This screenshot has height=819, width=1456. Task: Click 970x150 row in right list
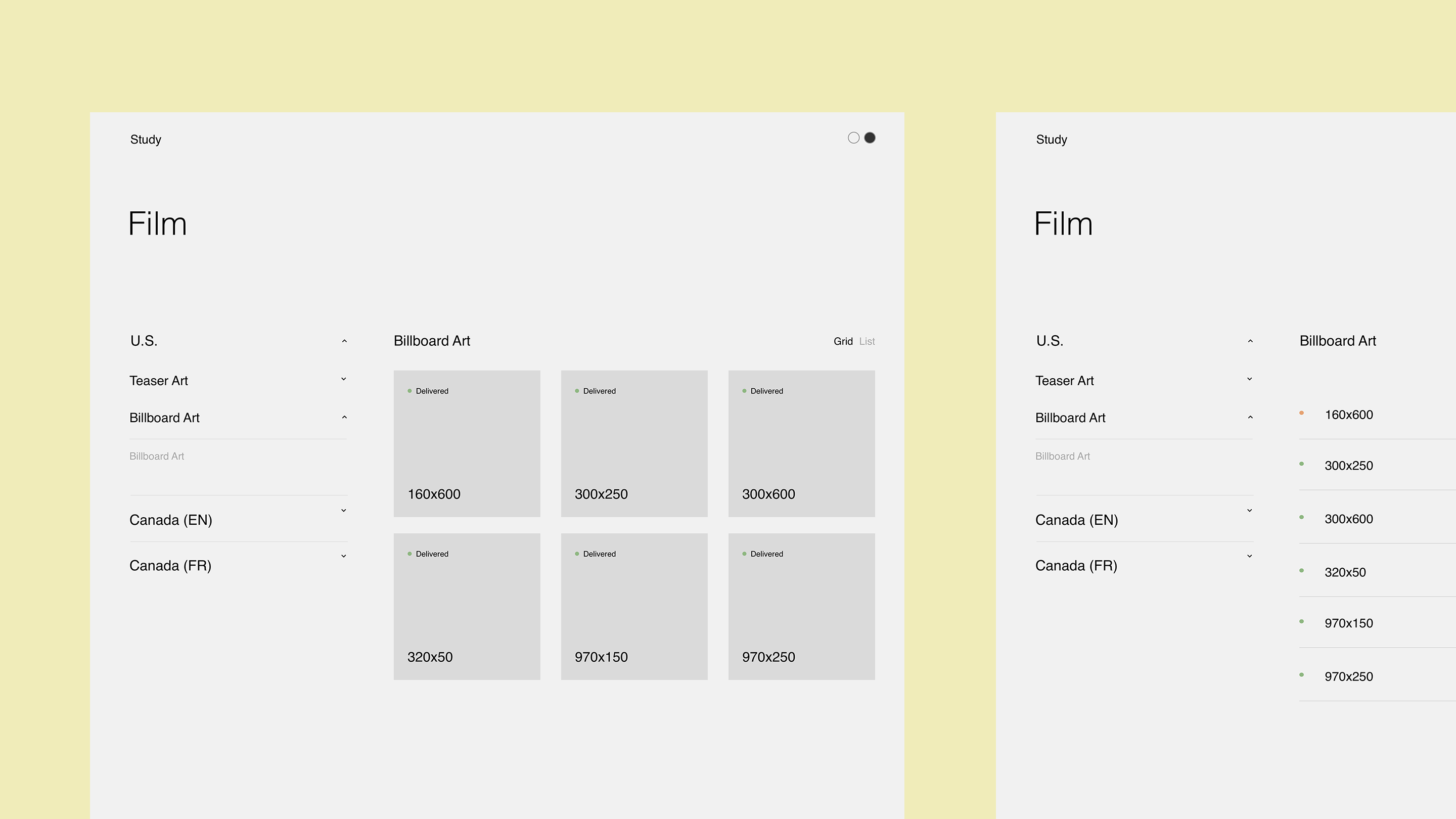pyautogui.click(x=1378, y=623)
